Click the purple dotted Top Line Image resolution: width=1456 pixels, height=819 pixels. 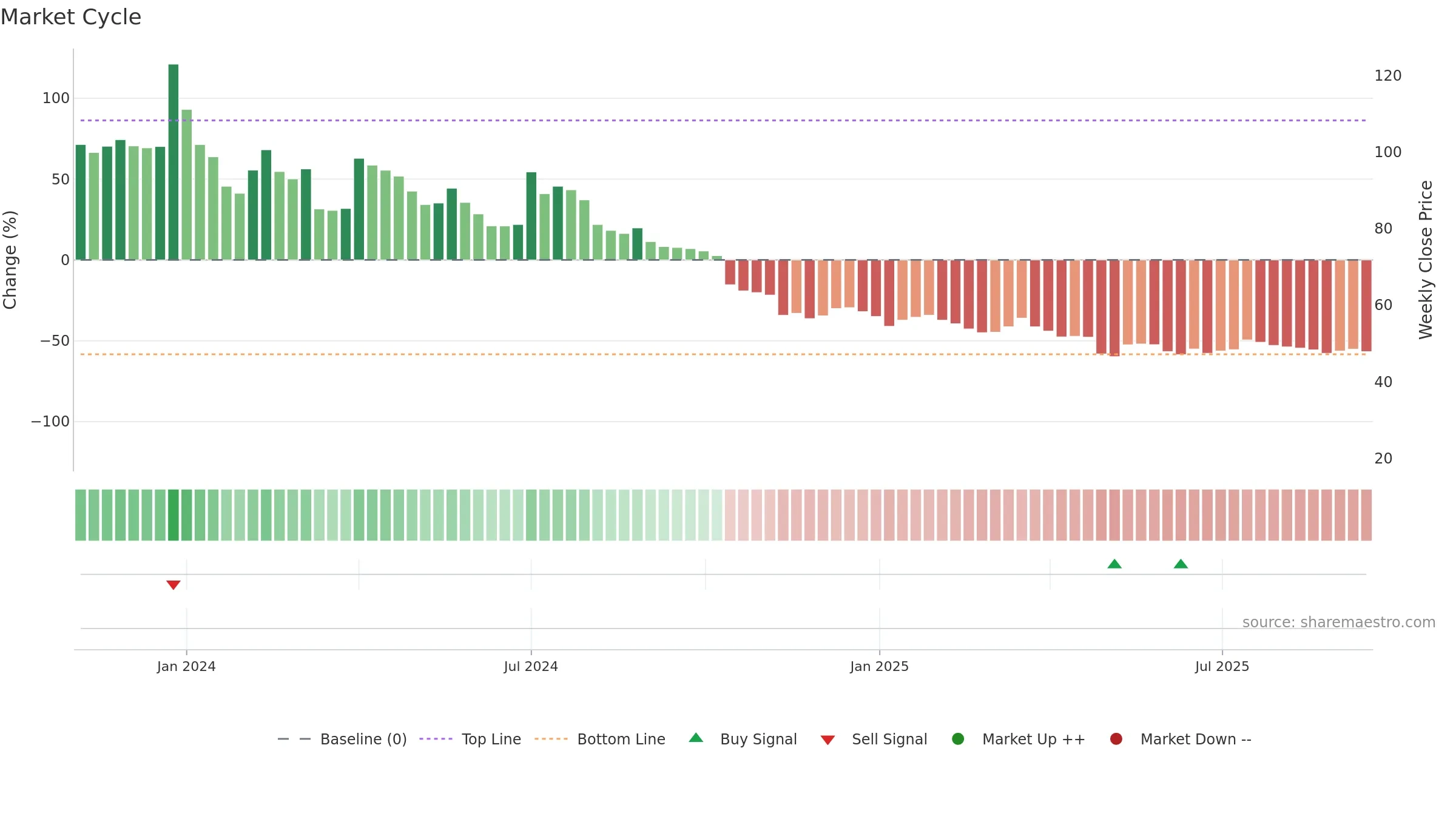click(x=723, y=120)
